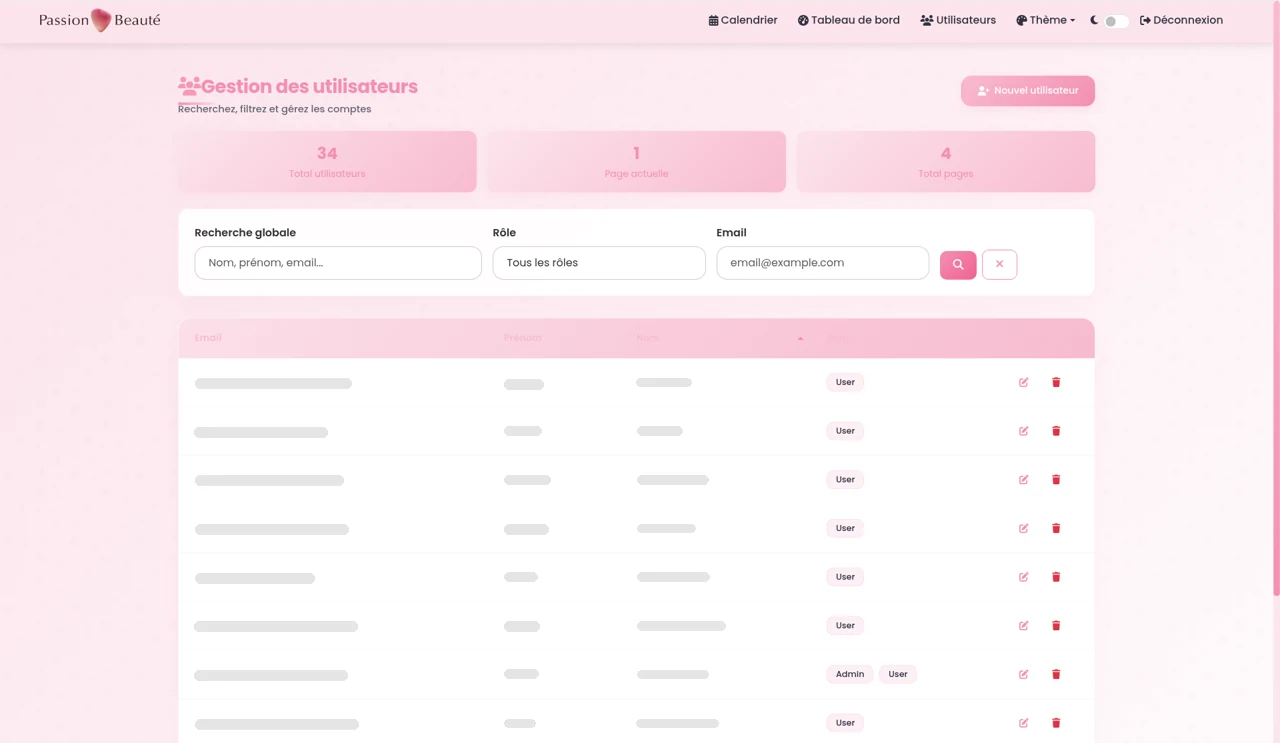Sort table by Email column header

[208, 338]
